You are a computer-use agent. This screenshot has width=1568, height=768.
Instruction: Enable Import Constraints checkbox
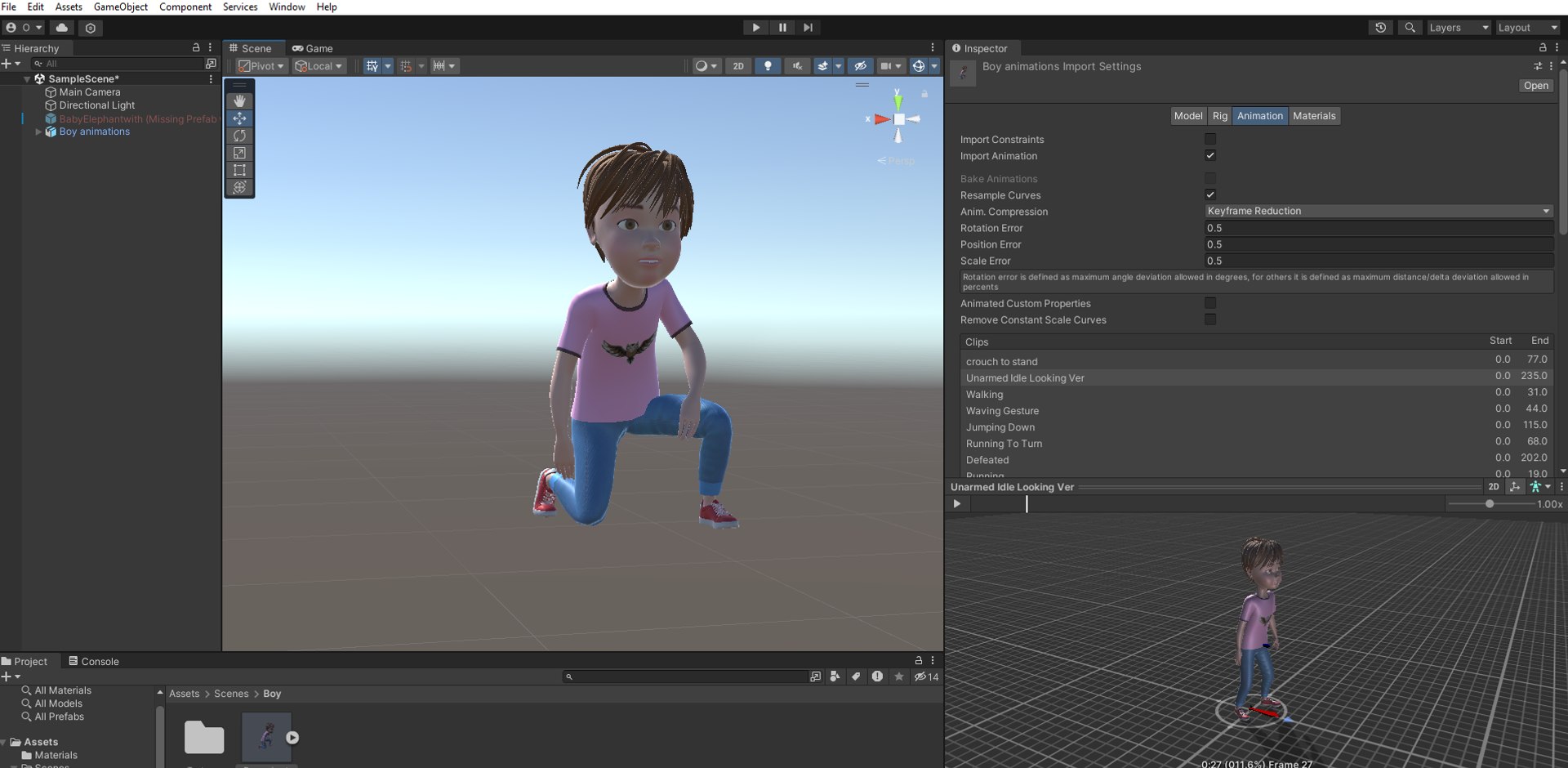point(1210,139)
